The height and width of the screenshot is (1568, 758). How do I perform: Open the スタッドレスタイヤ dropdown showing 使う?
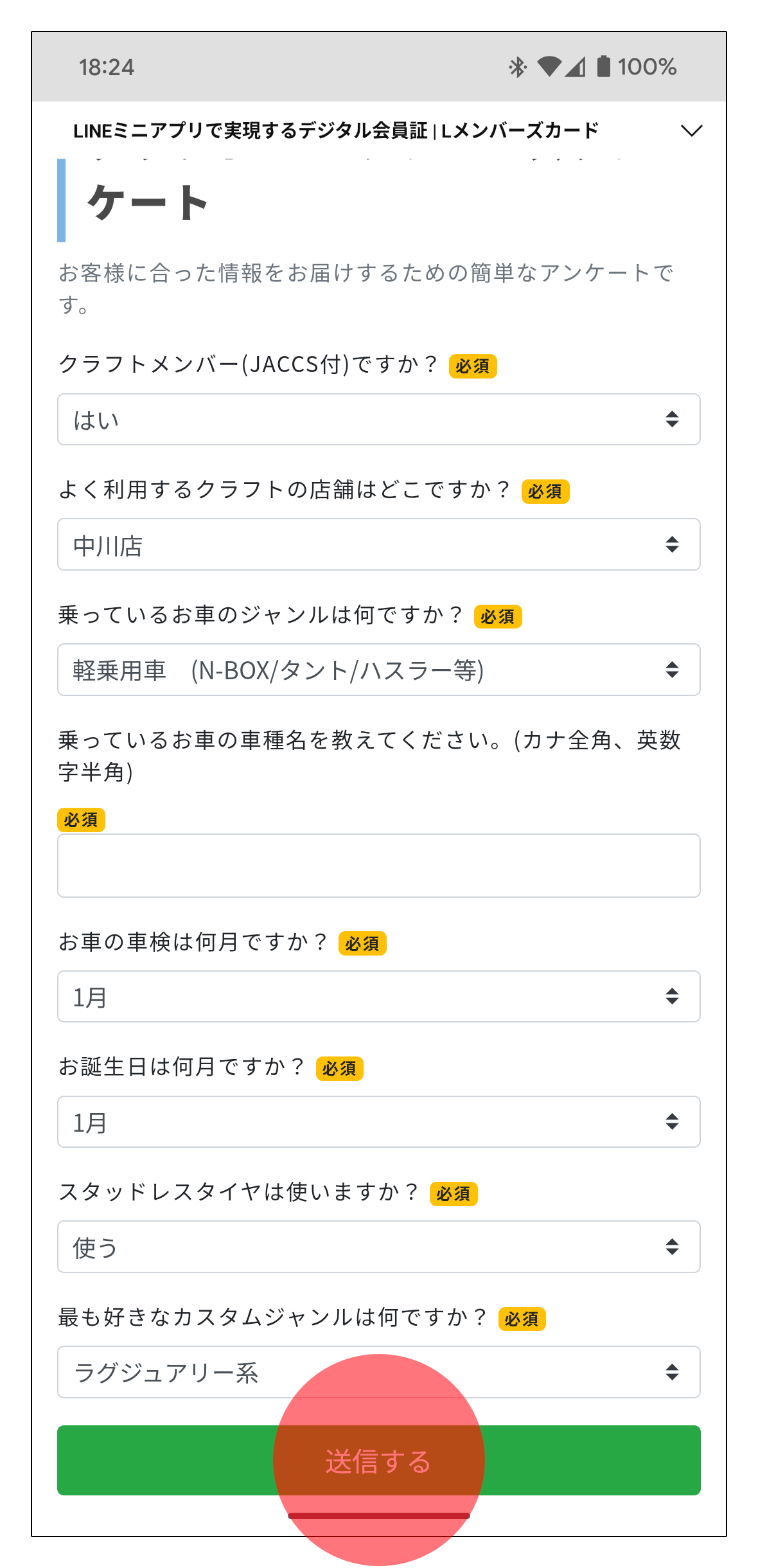378,1247
